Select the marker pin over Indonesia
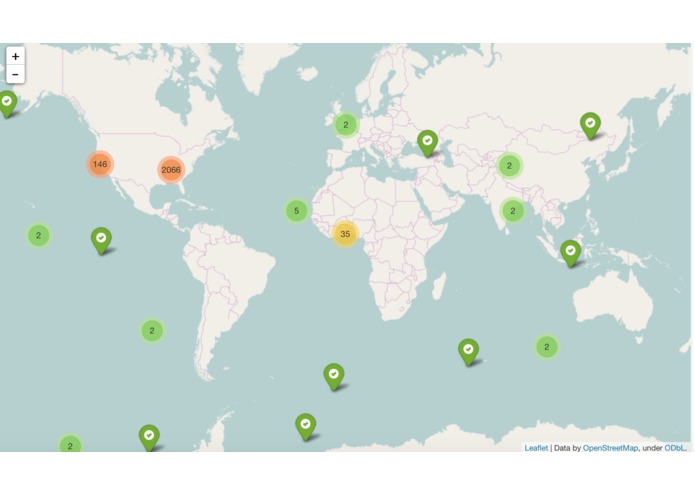 [570, 253]
